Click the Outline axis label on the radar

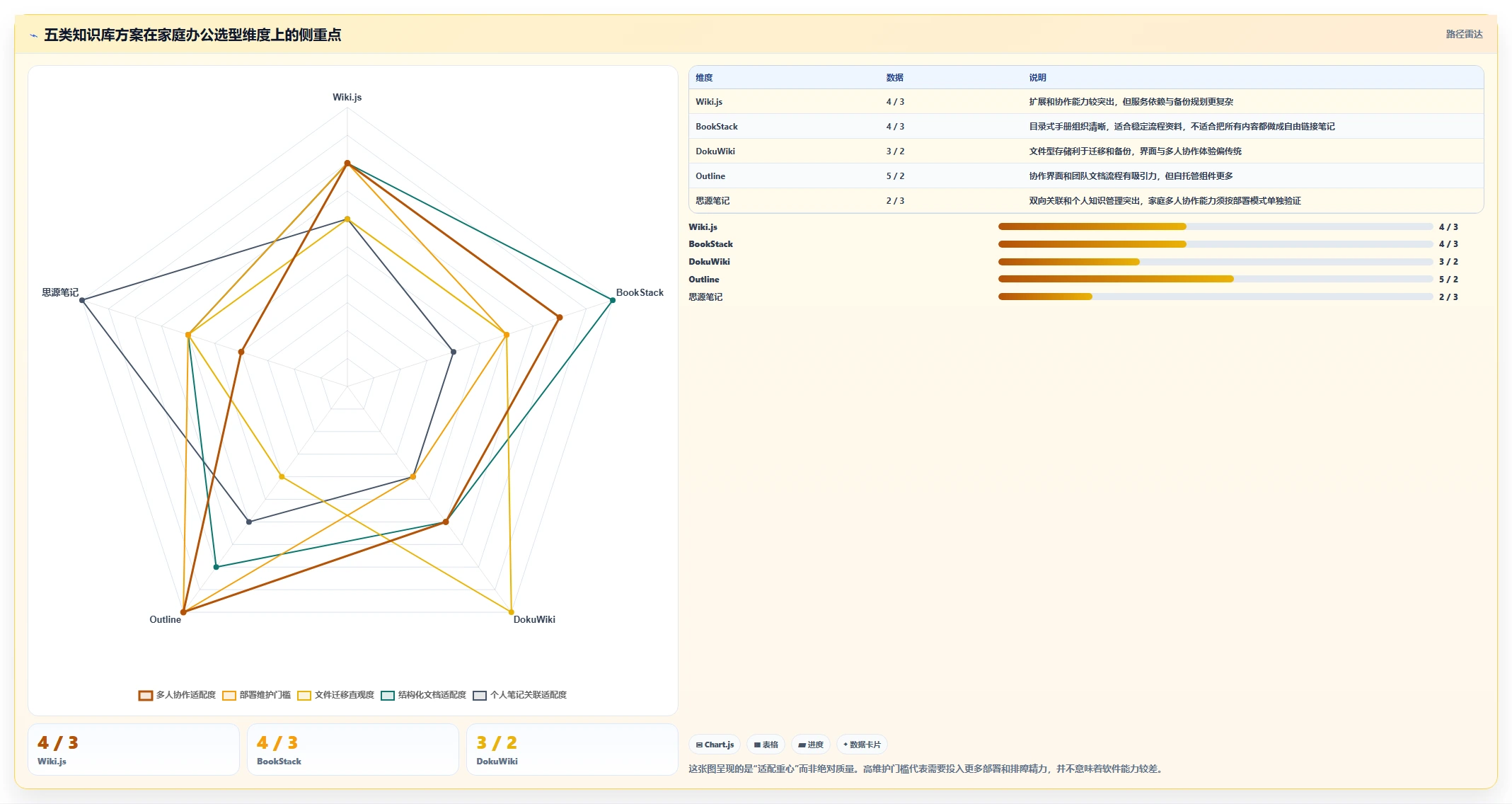(x=165, y=619)
